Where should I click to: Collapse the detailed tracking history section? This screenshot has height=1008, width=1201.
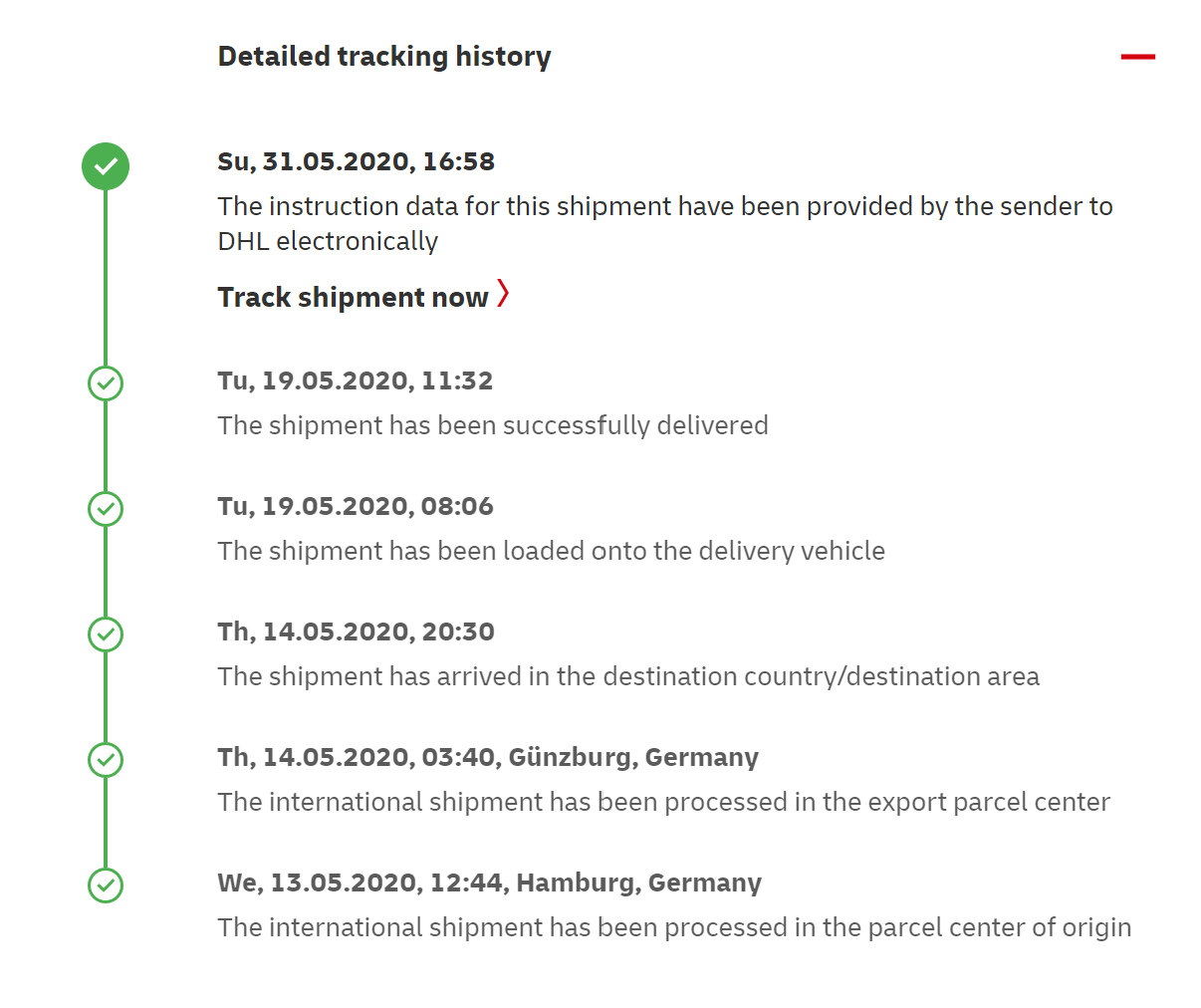pyautogui.click(x=1137, y=57)
